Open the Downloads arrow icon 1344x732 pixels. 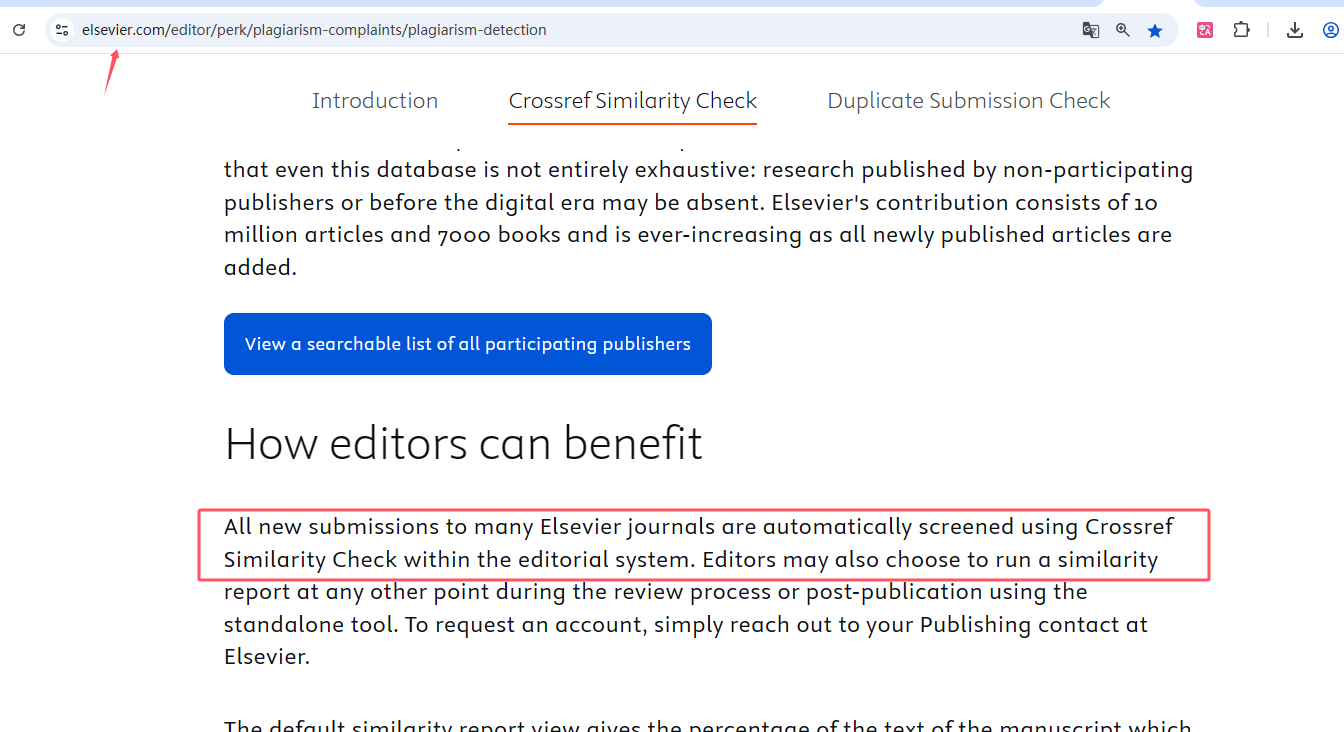tap(1295, 30)
